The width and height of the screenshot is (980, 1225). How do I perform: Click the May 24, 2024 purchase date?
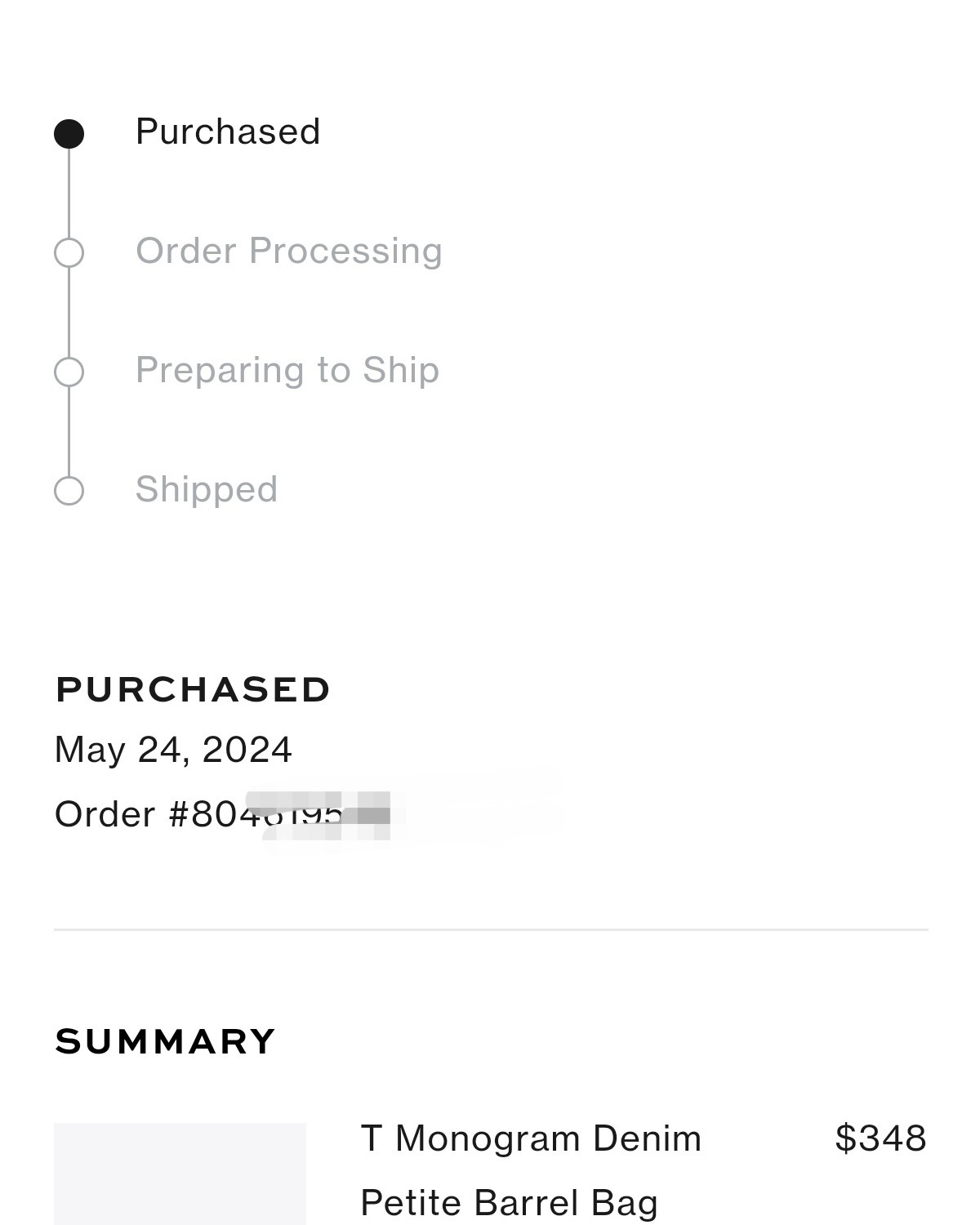pos(173,750)
